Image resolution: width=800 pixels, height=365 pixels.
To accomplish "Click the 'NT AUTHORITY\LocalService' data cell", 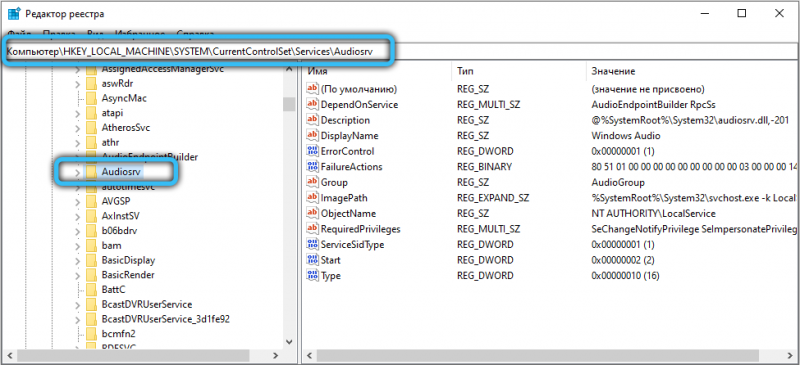I will pyautogui.click(x=653, y=213).
